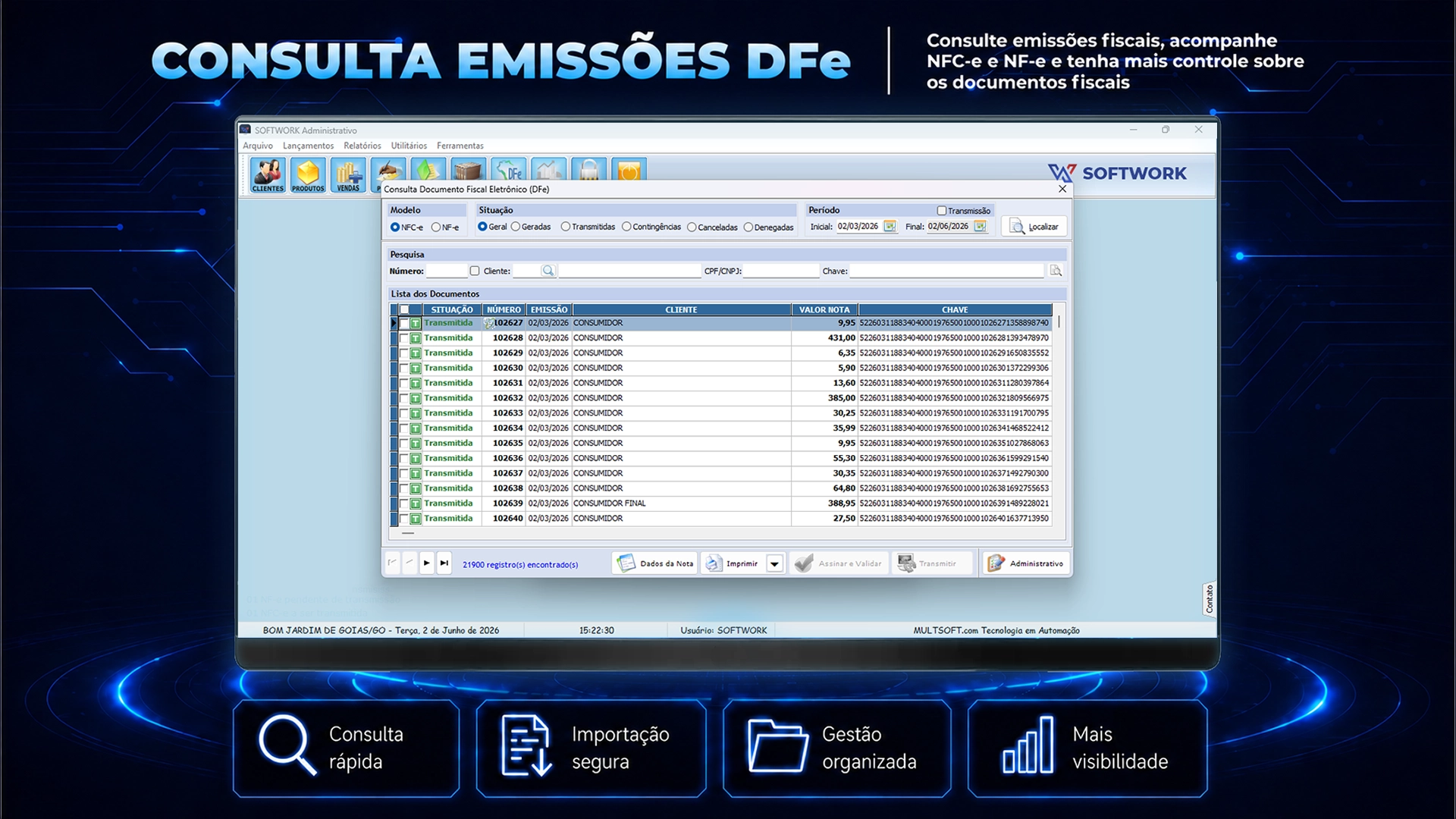Click the Administrativo button
1456x819 pixels.
[1026, 563]
